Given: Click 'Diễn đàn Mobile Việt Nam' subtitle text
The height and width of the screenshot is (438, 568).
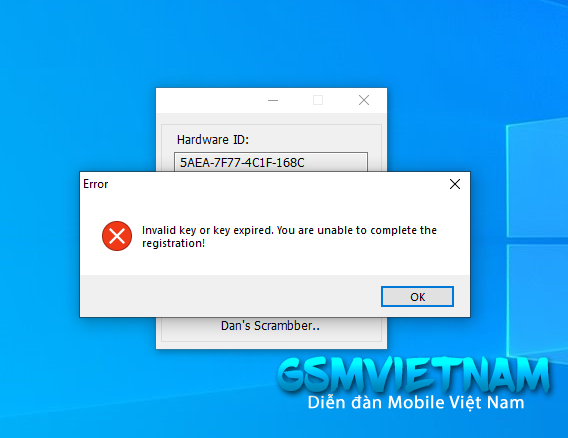Looking at the screenshot, I should [x=416, y=402].
